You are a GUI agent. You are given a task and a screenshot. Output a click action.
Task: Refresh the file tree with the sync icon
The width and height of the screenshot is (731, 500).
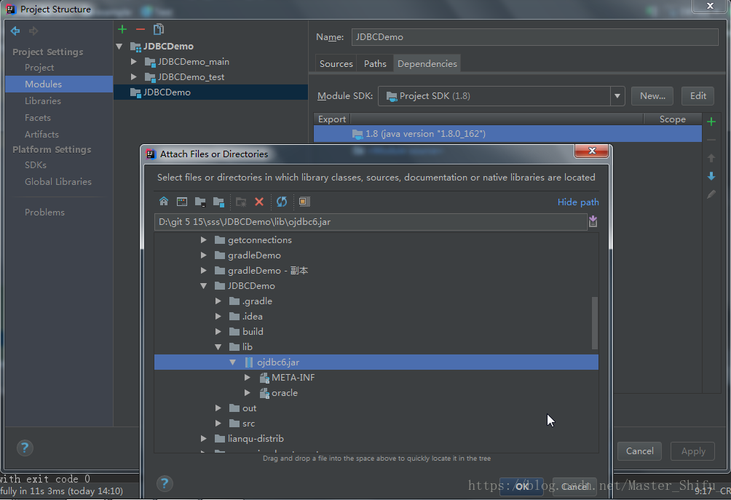point(282,201)
